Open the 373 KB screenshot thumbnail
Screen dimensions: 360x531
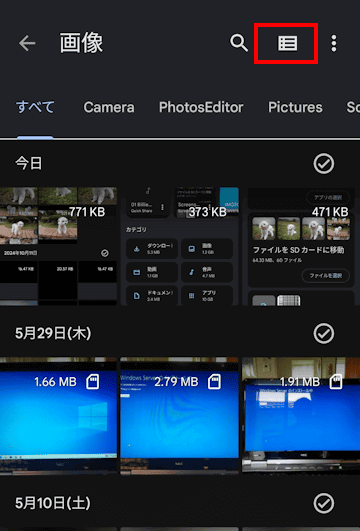179,246
